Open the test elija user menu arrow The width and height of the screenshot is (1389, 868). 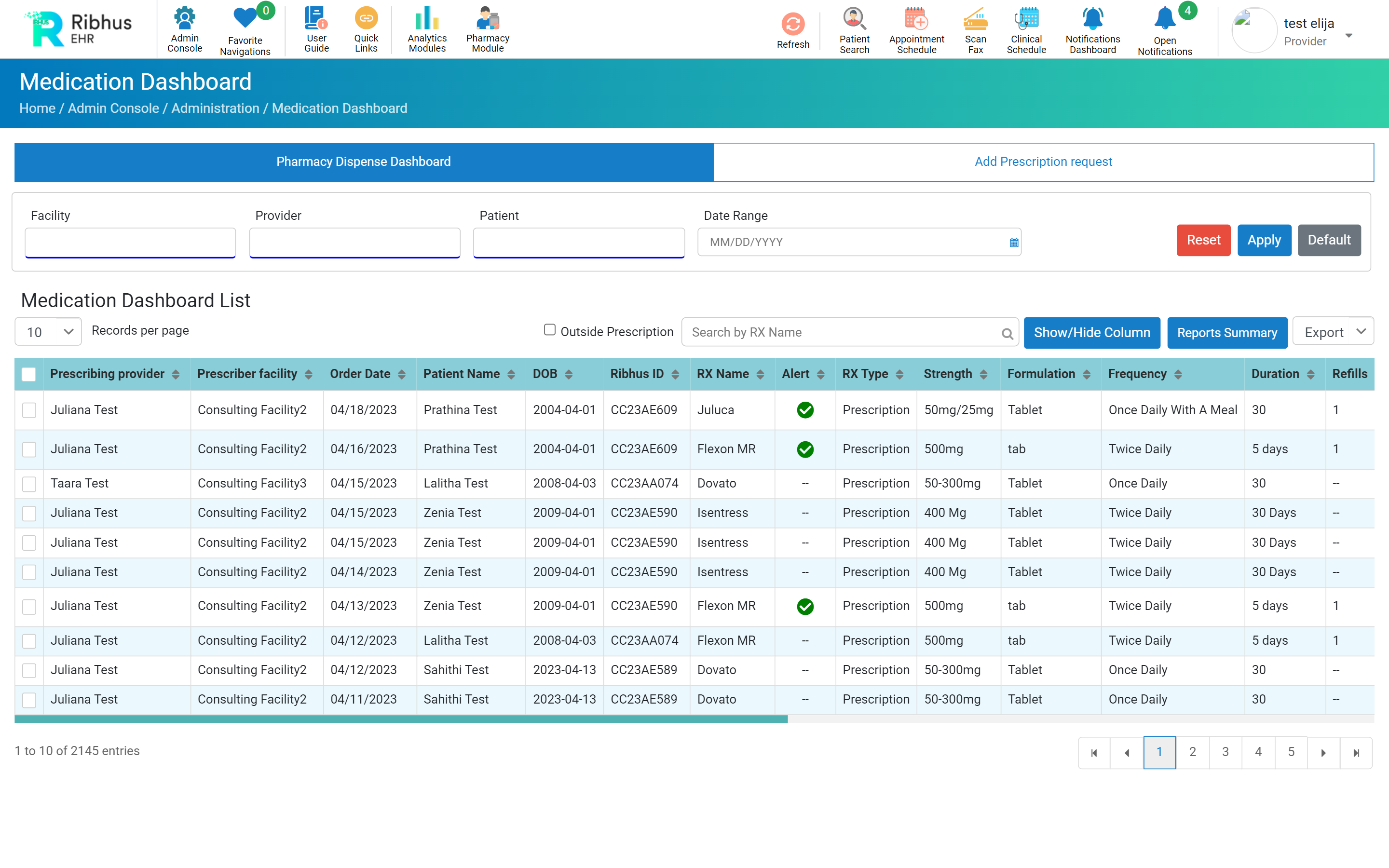click(1349, 36)
